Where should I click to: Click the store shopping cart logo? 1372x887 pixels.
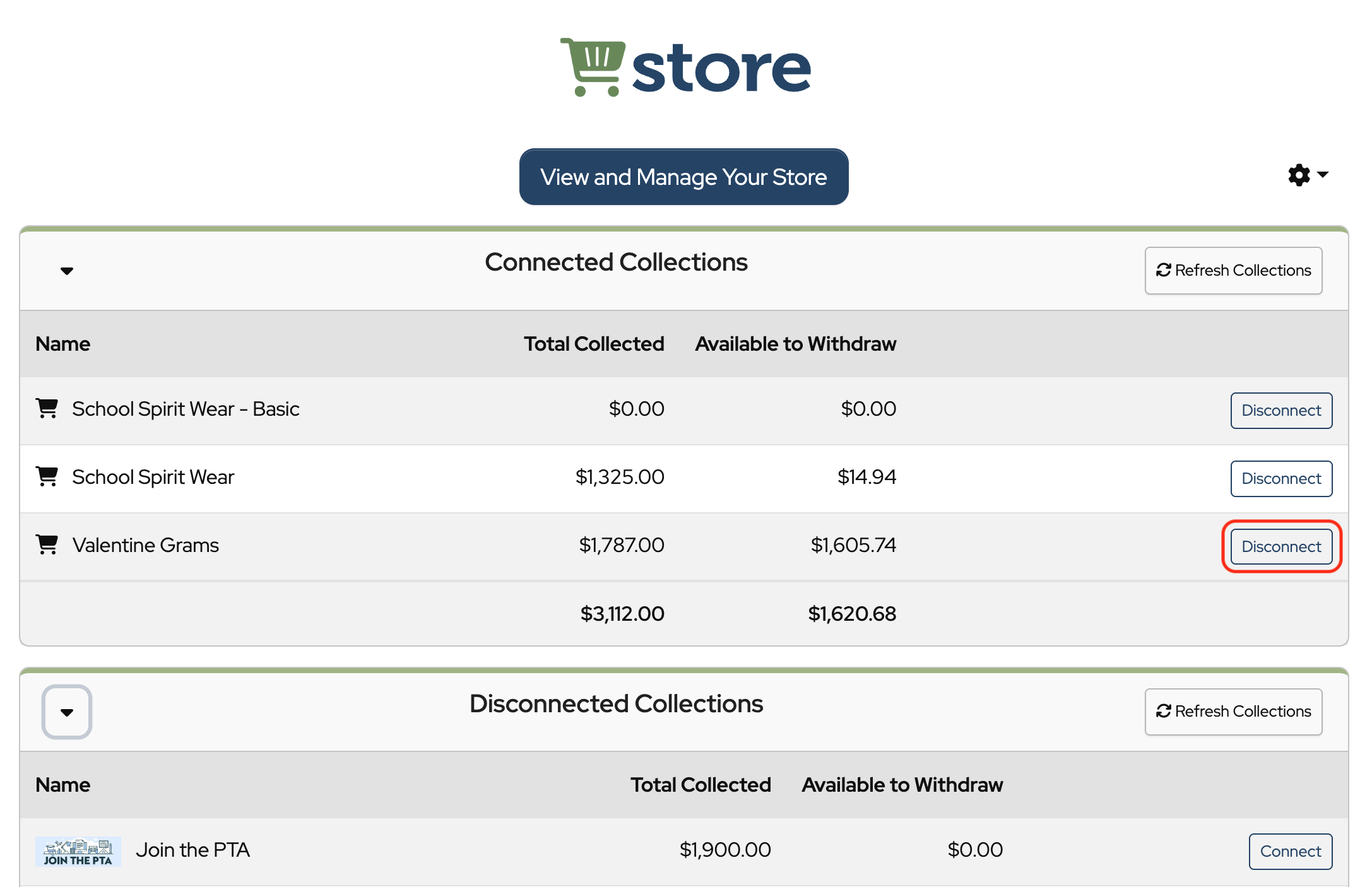click(593, 68)
